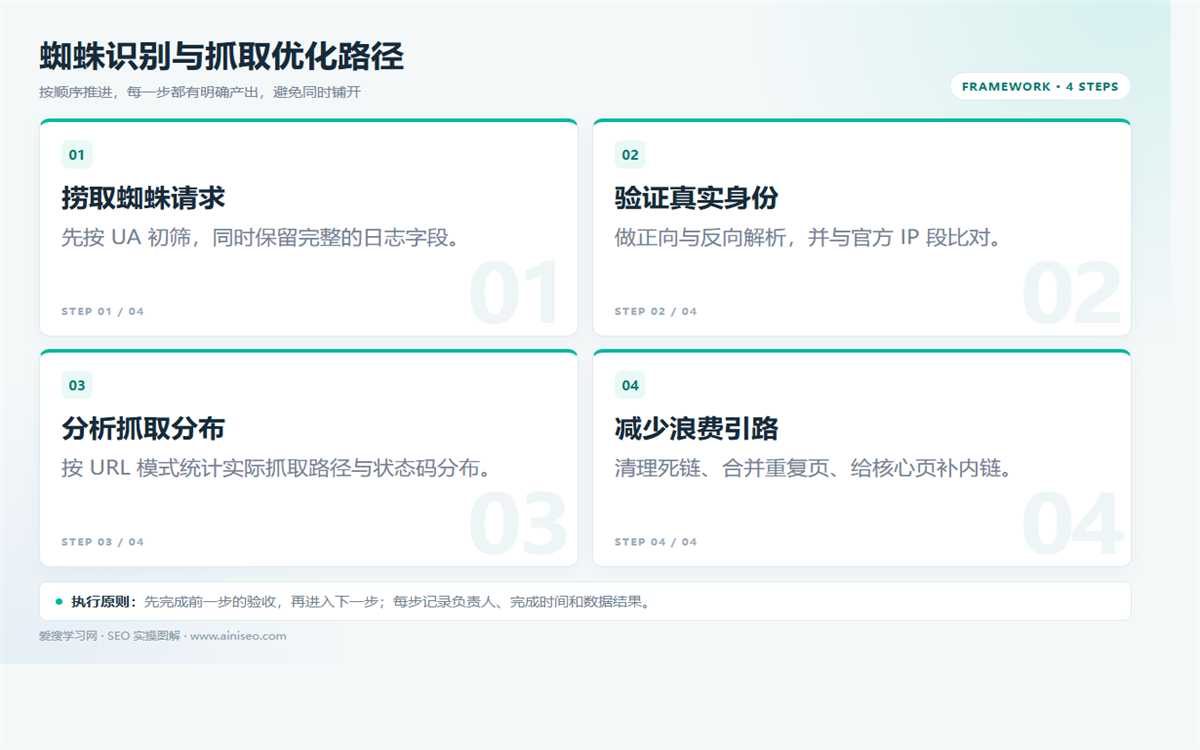Click the STEP 03 / 04 label
1200x750 pixels.
(x=103, y=542)
